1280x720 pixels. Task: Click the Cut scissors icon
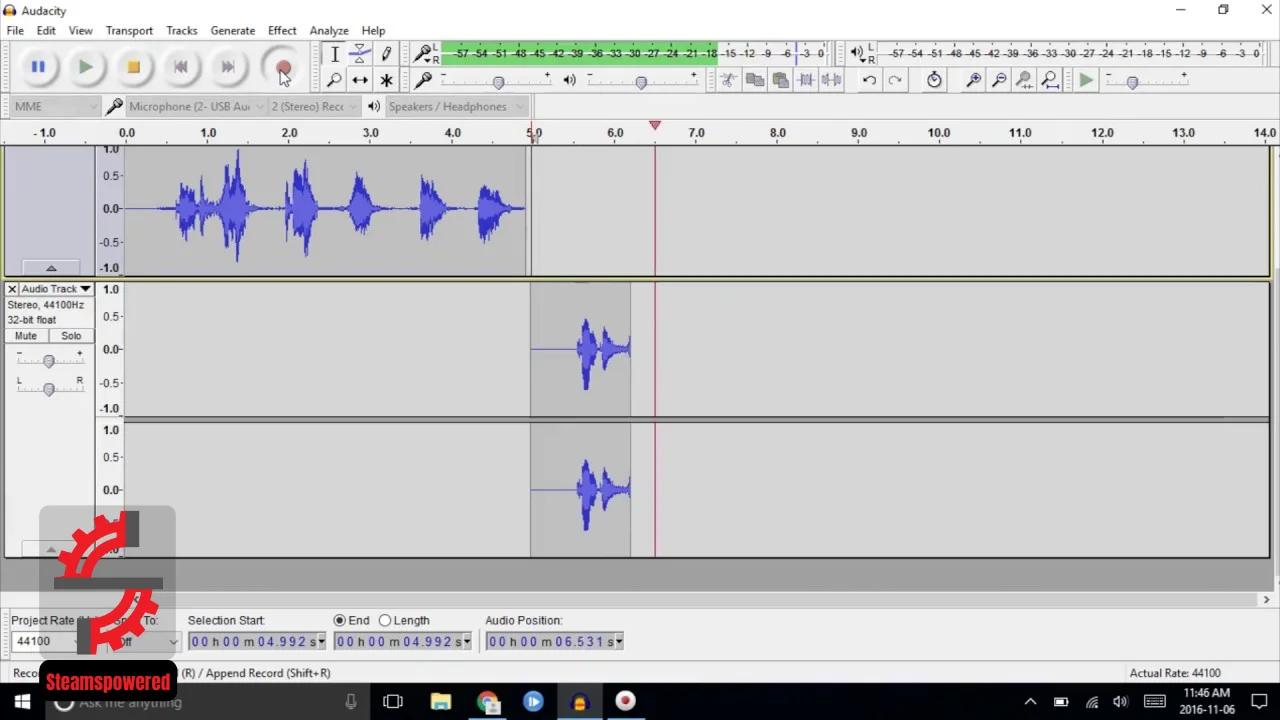[728, 80]
